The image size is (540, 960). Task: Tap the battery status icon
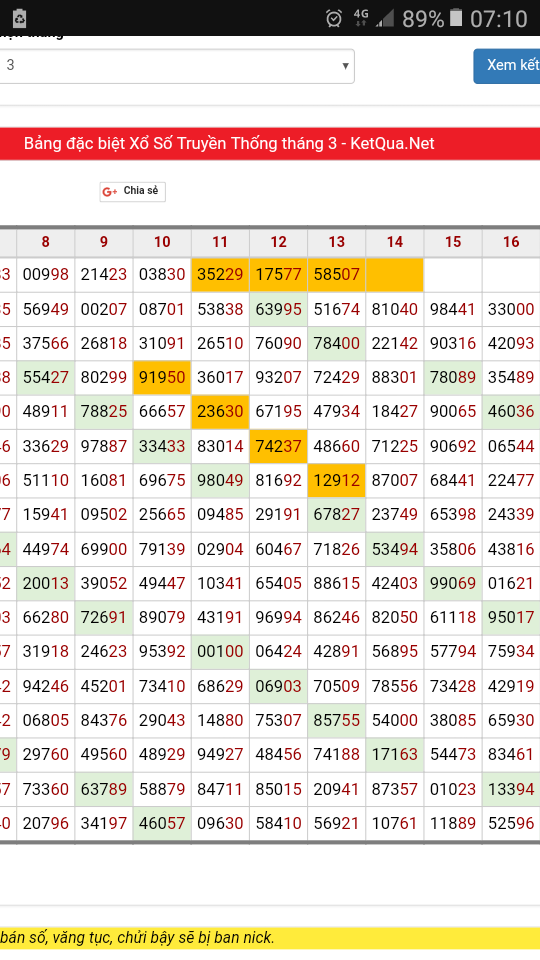[x=456, y=18]
